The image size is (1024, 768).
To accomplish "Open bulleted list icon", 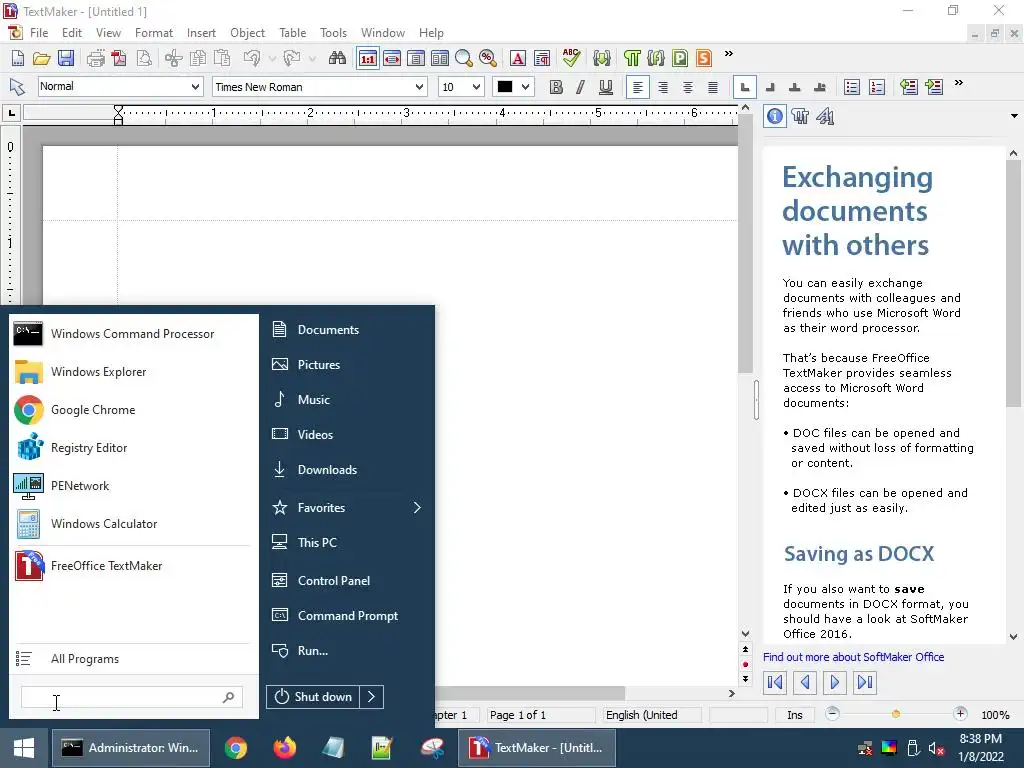I will point(852,87).
